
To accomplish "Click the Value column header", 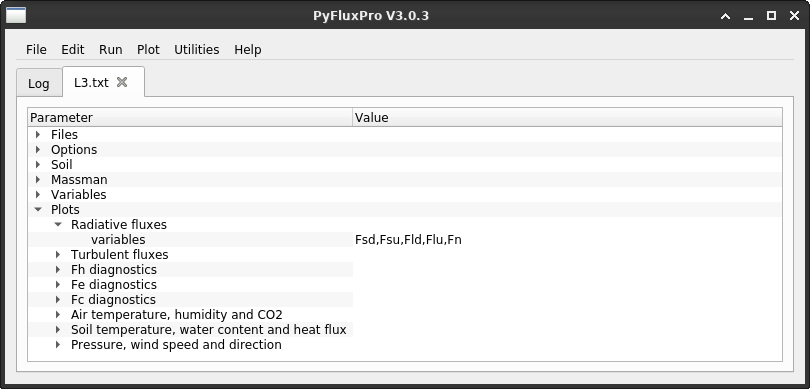I will click(567, 118).
